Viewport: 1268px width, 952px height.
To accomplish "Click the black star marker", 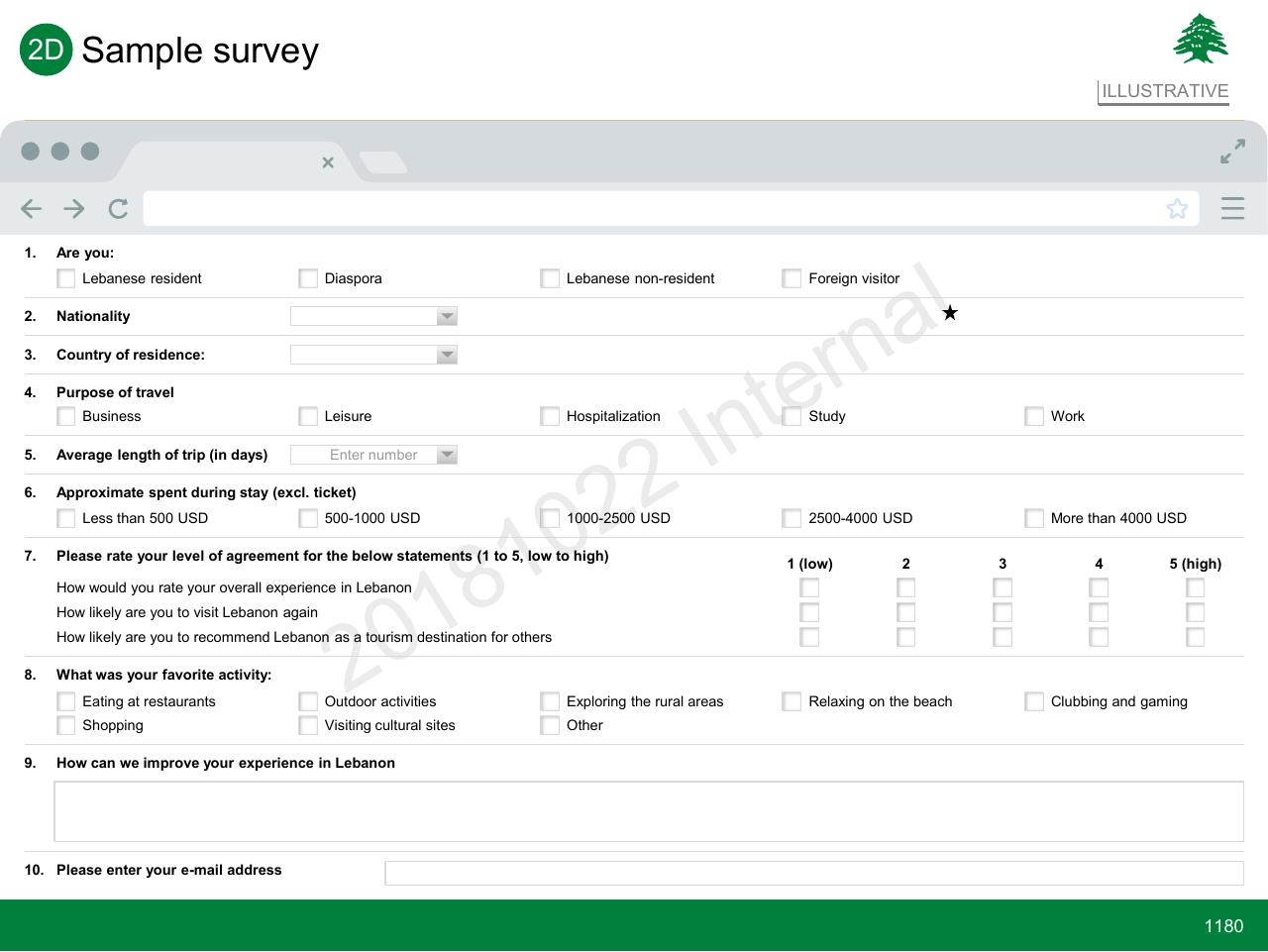I will 950,313.
